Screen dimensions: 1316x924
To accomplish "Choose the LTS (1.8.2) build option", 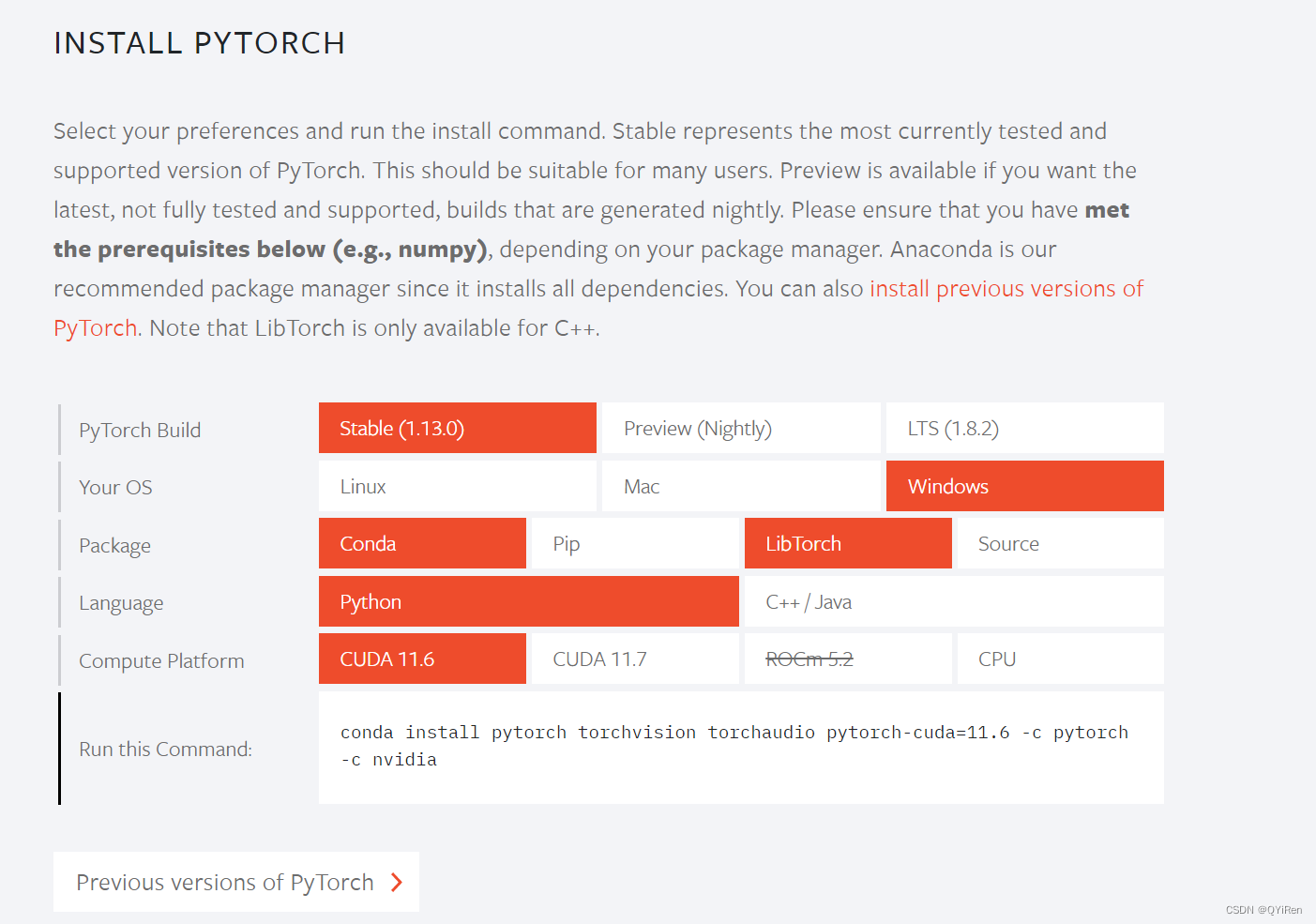I will (x=1024, y=428).
